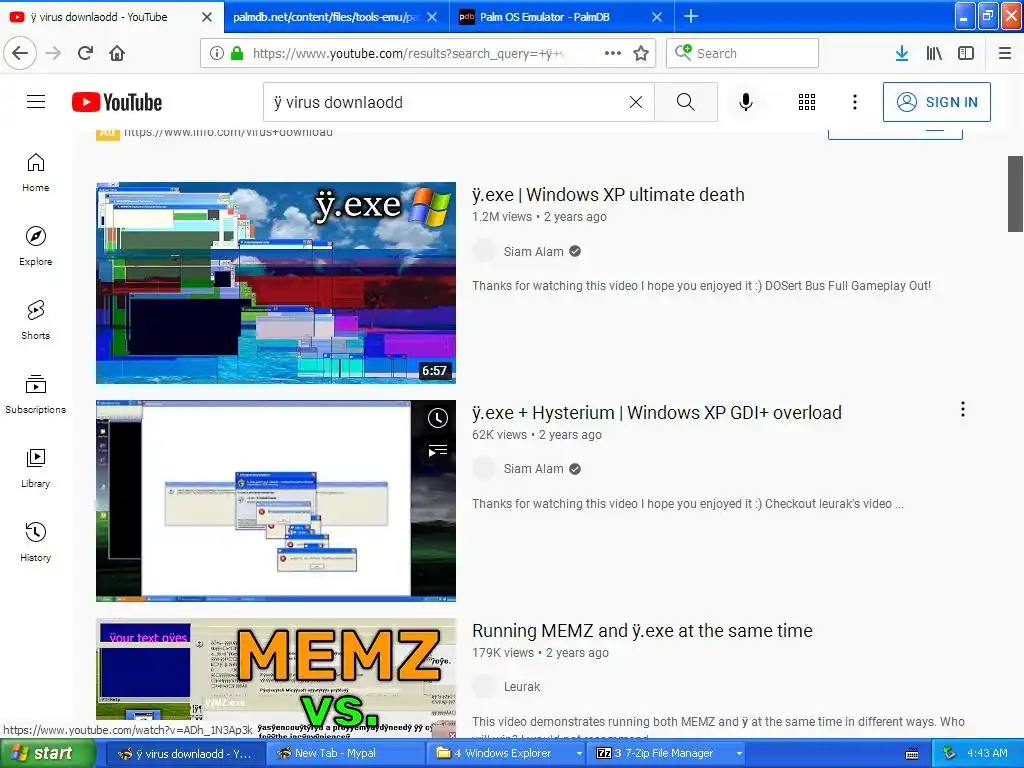Open page actions three-dot menu in address bar
This screenshot has height=768, width=1024.
click(613, 53)
